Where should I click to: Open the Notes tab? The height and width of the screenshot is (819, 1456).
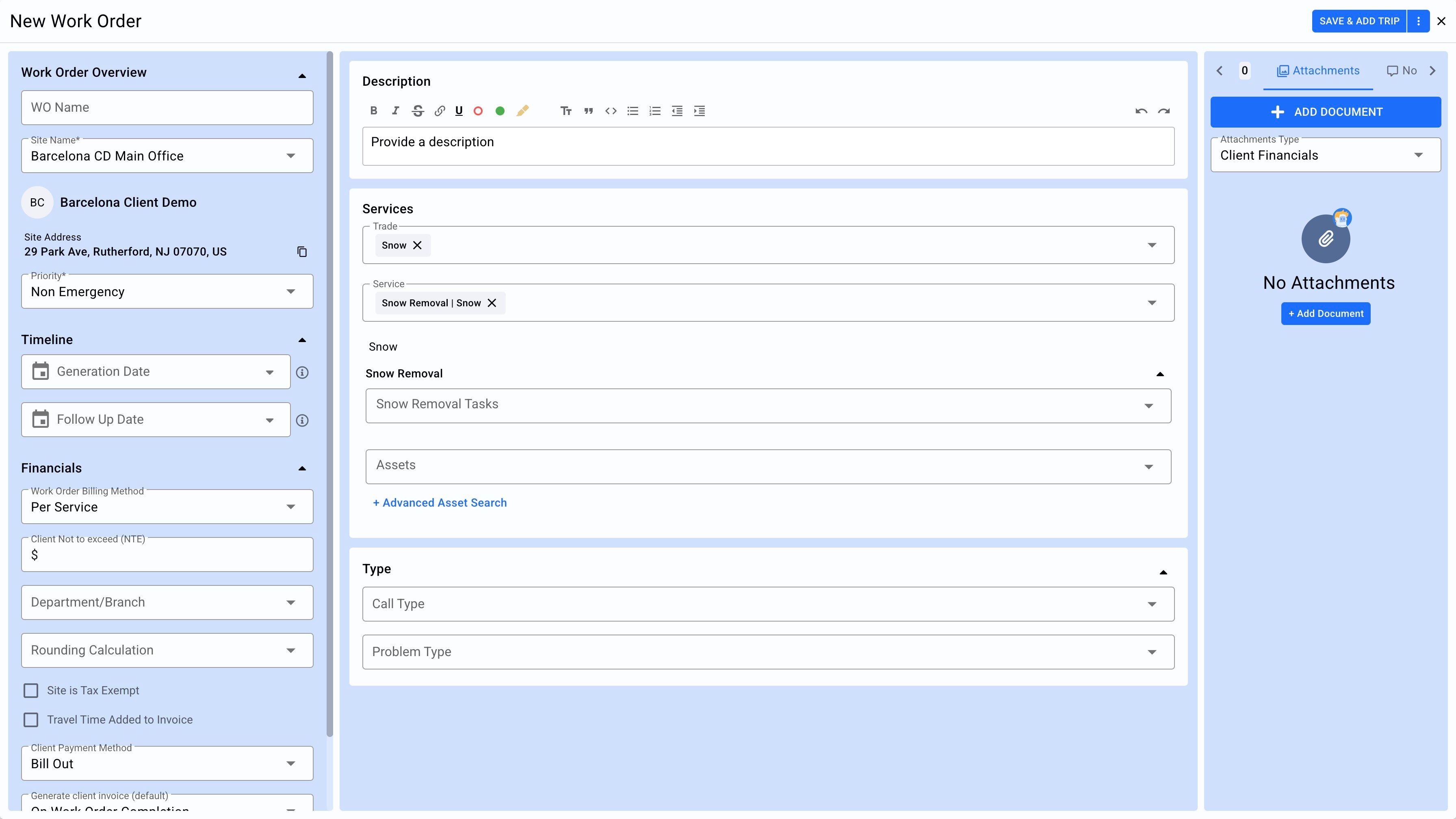point(1402,71)
